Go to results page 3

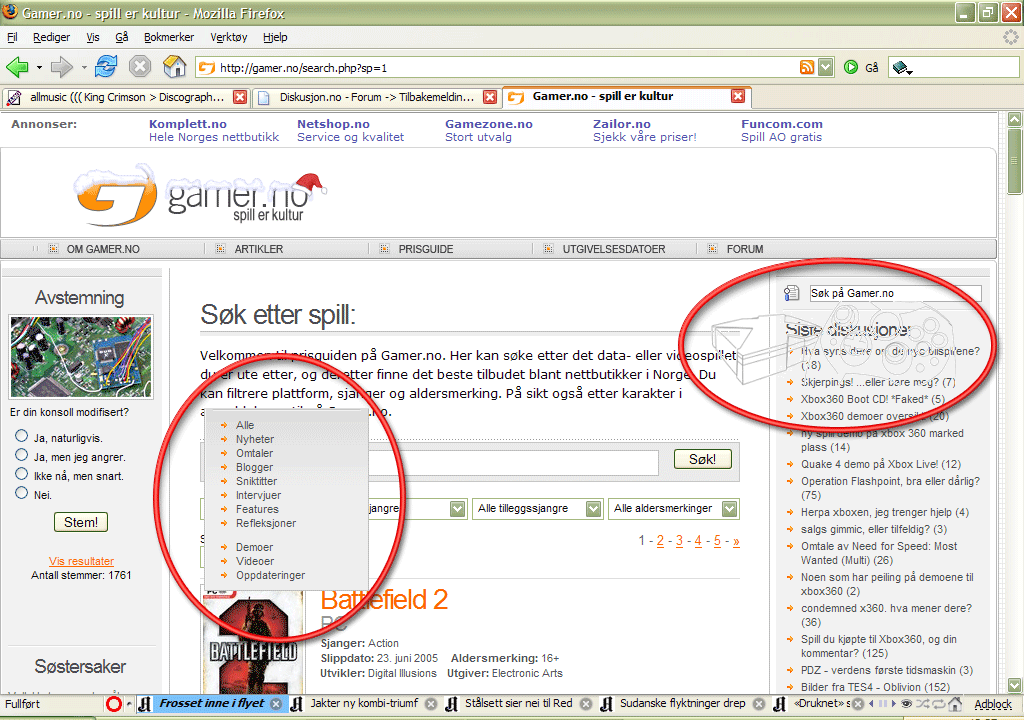coord(679,541)
